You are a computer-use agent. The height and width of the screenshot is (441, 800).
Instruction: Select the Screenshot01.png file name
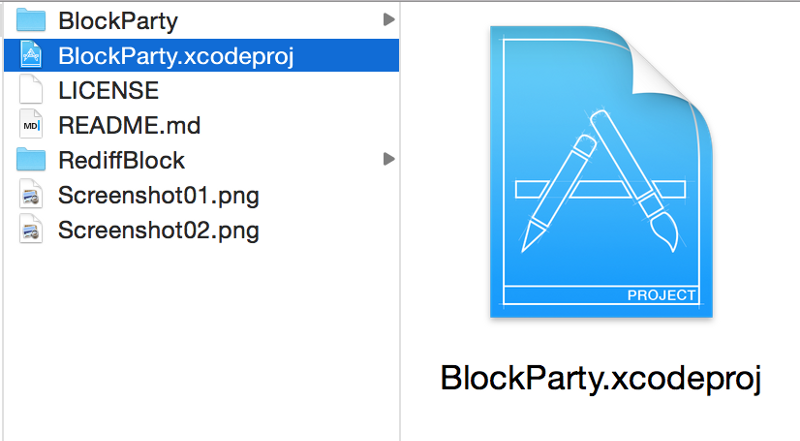coord(159,196)
